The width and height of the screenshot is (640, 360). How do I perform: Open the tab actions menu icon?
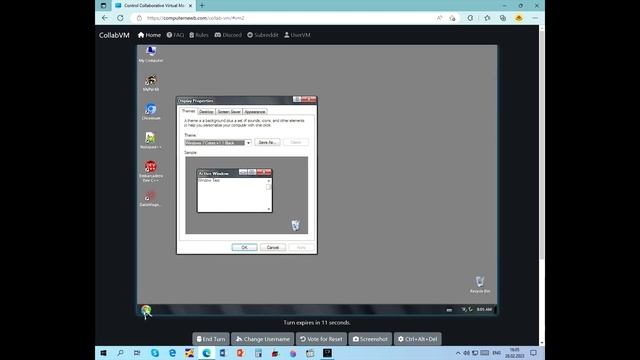click(103, 5)
